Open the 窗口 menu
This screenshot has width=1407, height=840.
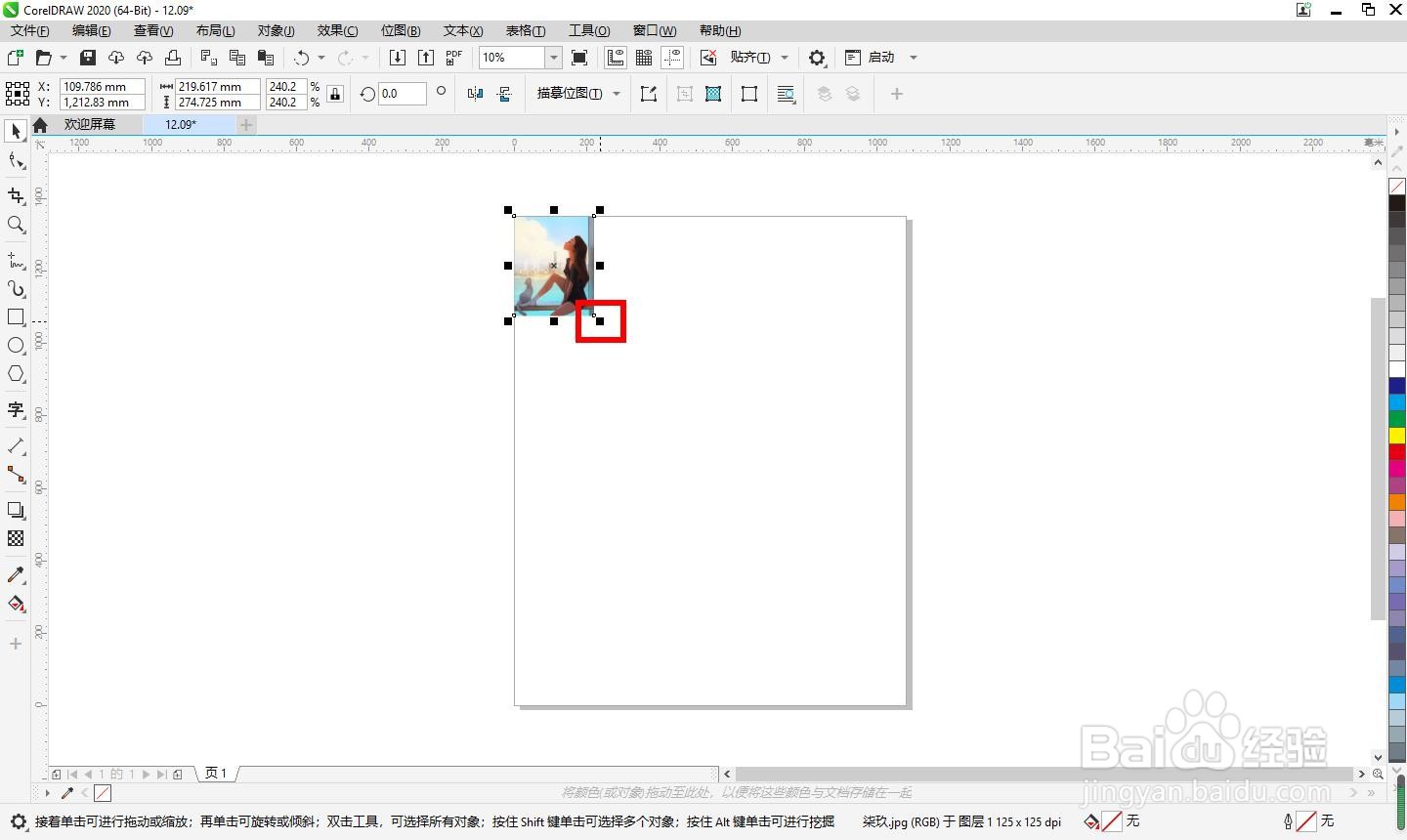(x=654, y=30)
